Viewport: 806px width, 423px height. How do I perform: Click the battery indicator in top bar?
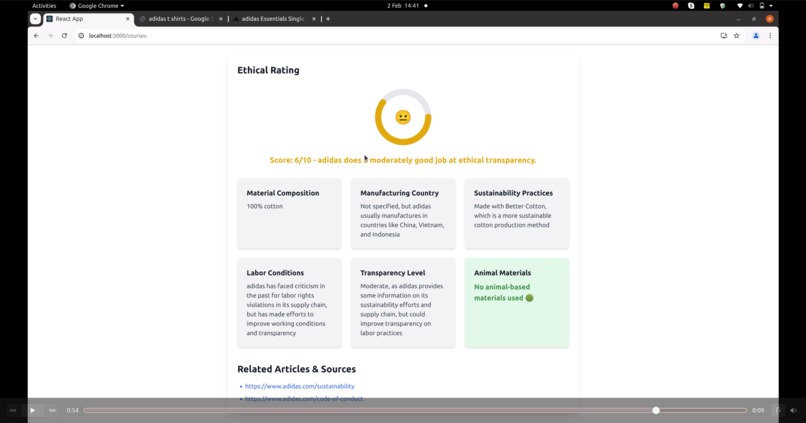tap(762, 6)
